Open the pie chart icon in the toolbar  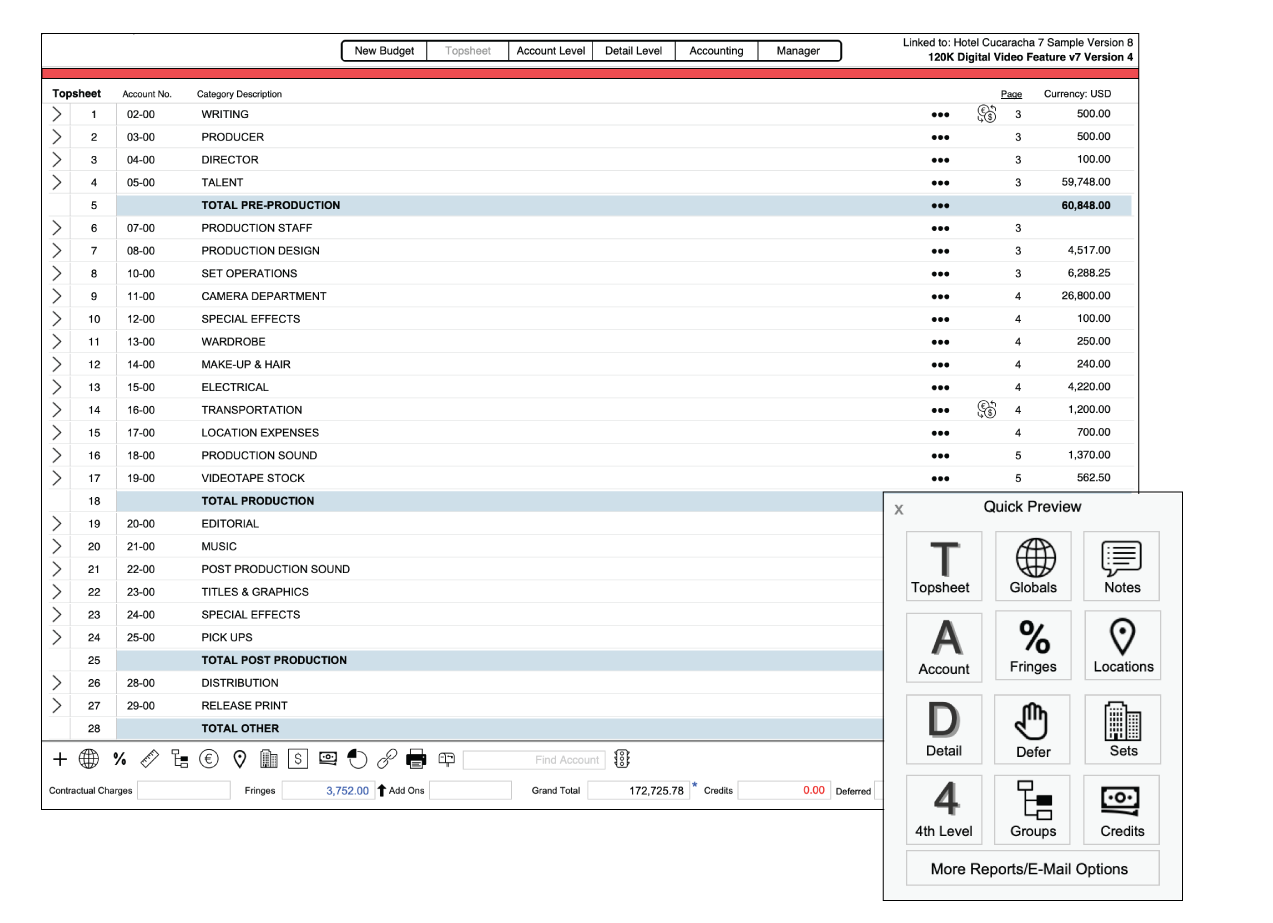(357, 759)
